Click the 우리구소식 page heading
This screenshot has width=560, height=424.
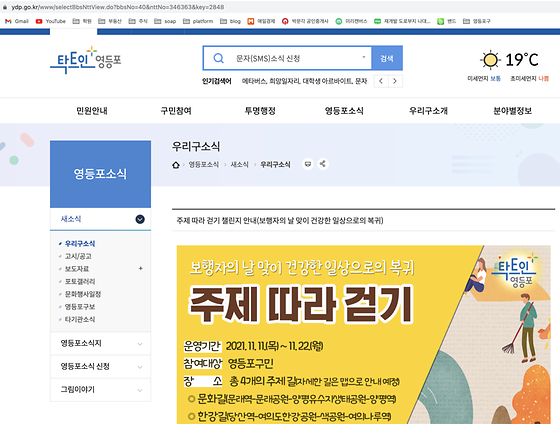pyautogui.click(x=196, y=146)
